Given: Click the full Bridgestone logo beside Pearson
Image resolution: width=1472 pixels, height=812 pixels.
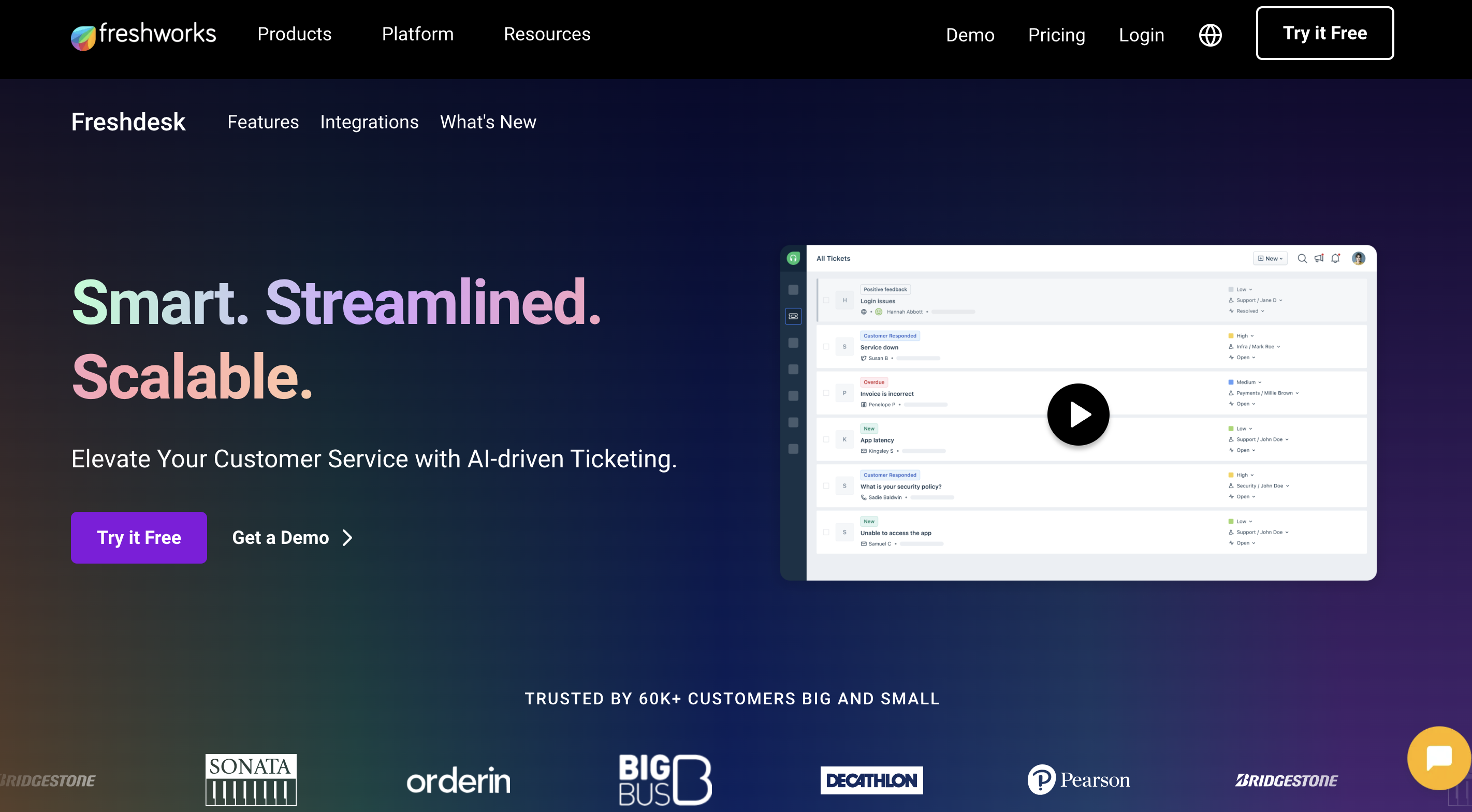Looking at the screenshot, I should coord(1286,780).
